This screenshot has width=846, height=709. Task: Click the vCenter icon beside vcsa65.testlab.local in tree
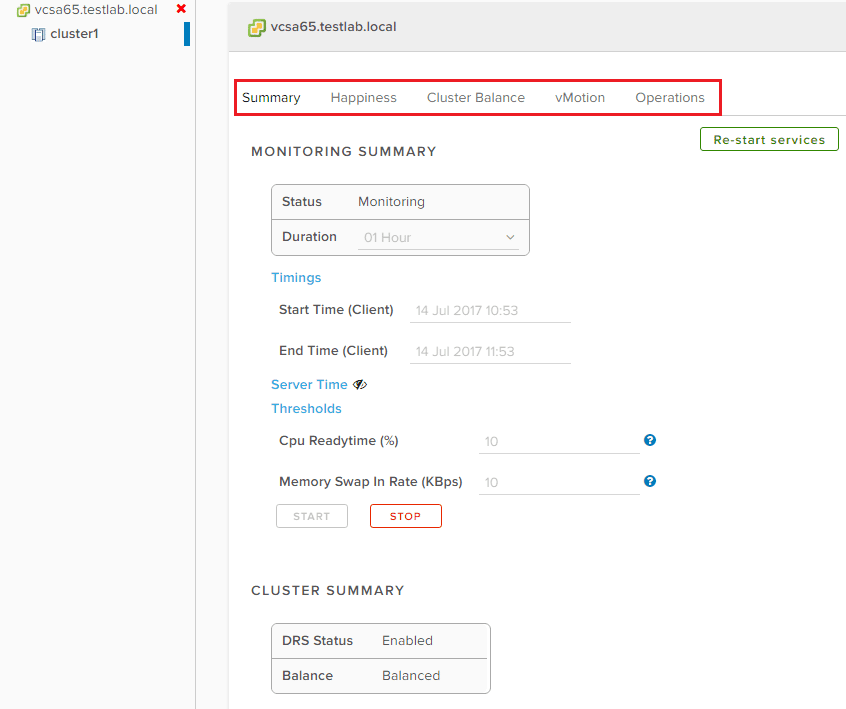coord(23,10)
